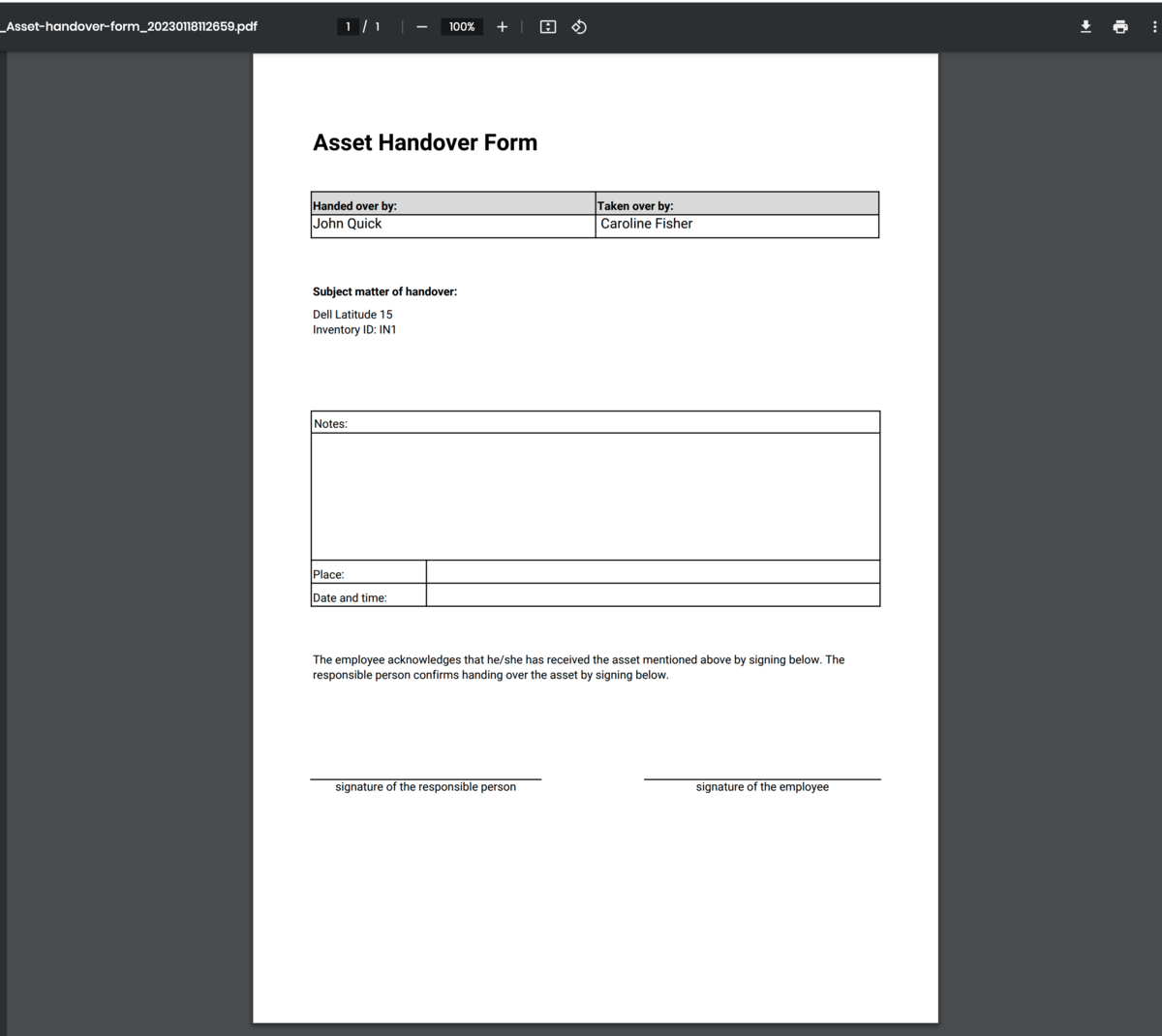Click the Inventory ID: IN1 text

click(x=353, y=329)
